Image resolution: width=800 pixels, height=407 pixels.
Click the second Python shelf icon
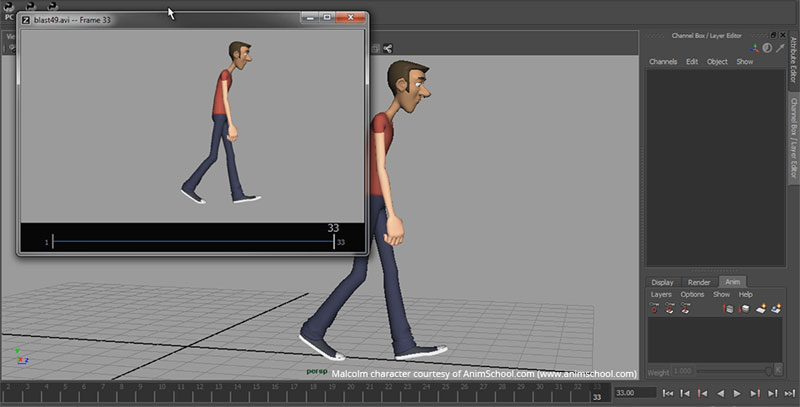point(31,7)
